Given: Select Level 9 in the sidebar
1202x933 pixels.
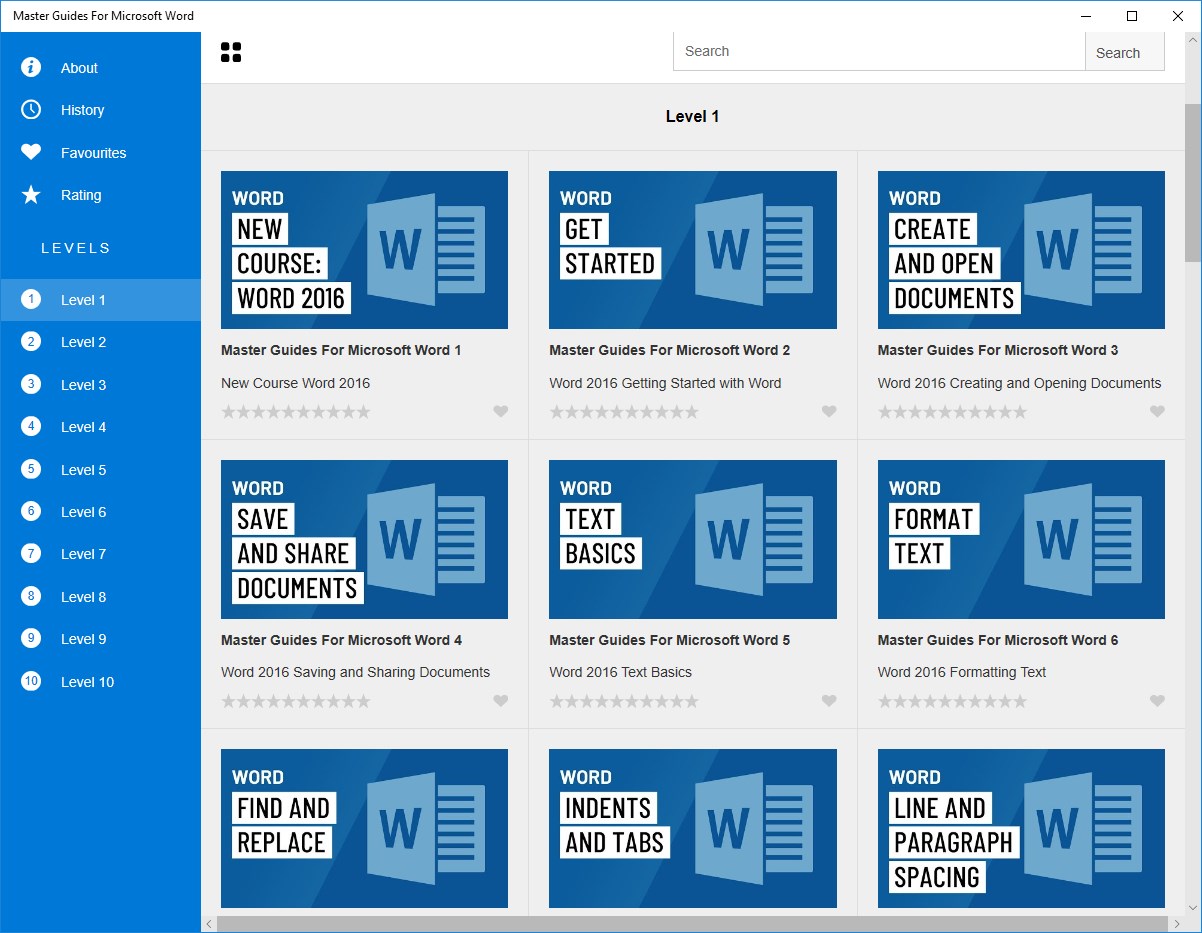Looking at the screenshot, I should (100, 639).
